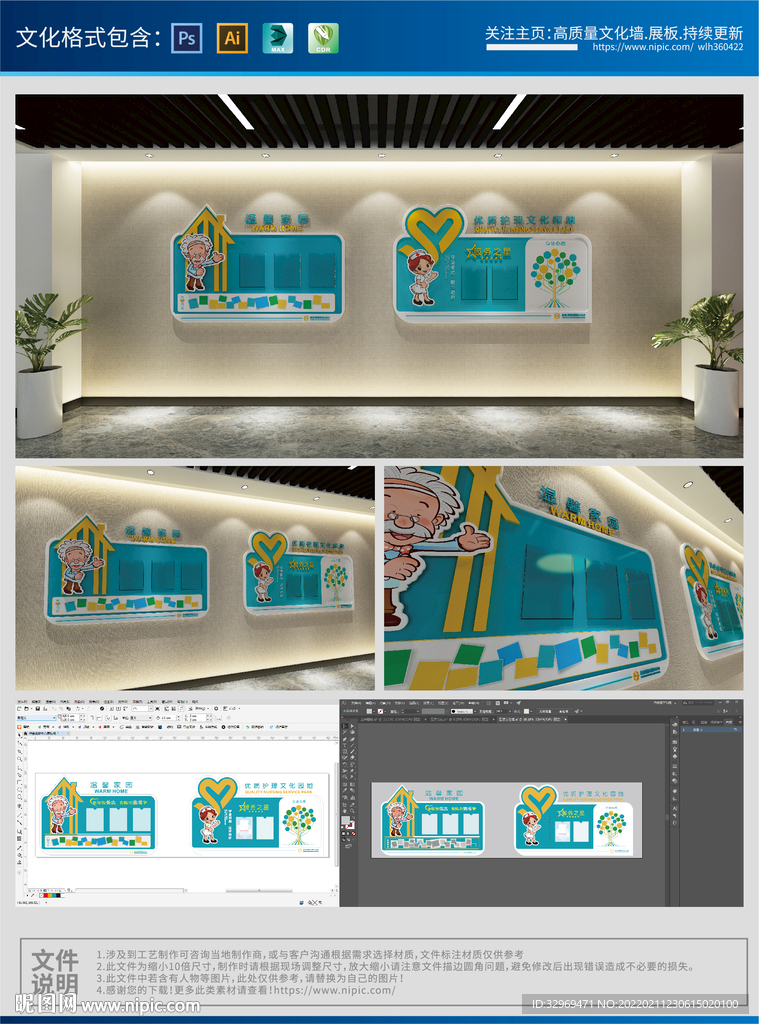
Task: Select the Zoom tool in Illustrator toolbox
Action: click(353, 811)
